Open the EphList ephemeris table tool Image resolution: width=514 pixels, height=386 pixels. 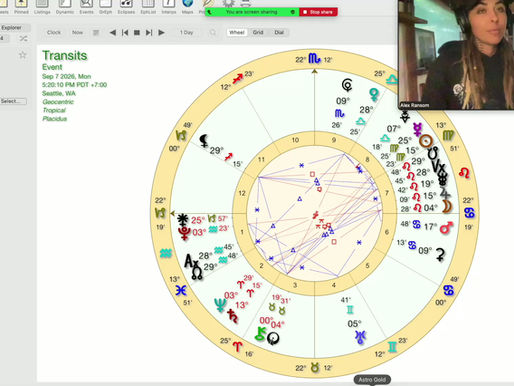pyautogui.click(x=148, y=7)
